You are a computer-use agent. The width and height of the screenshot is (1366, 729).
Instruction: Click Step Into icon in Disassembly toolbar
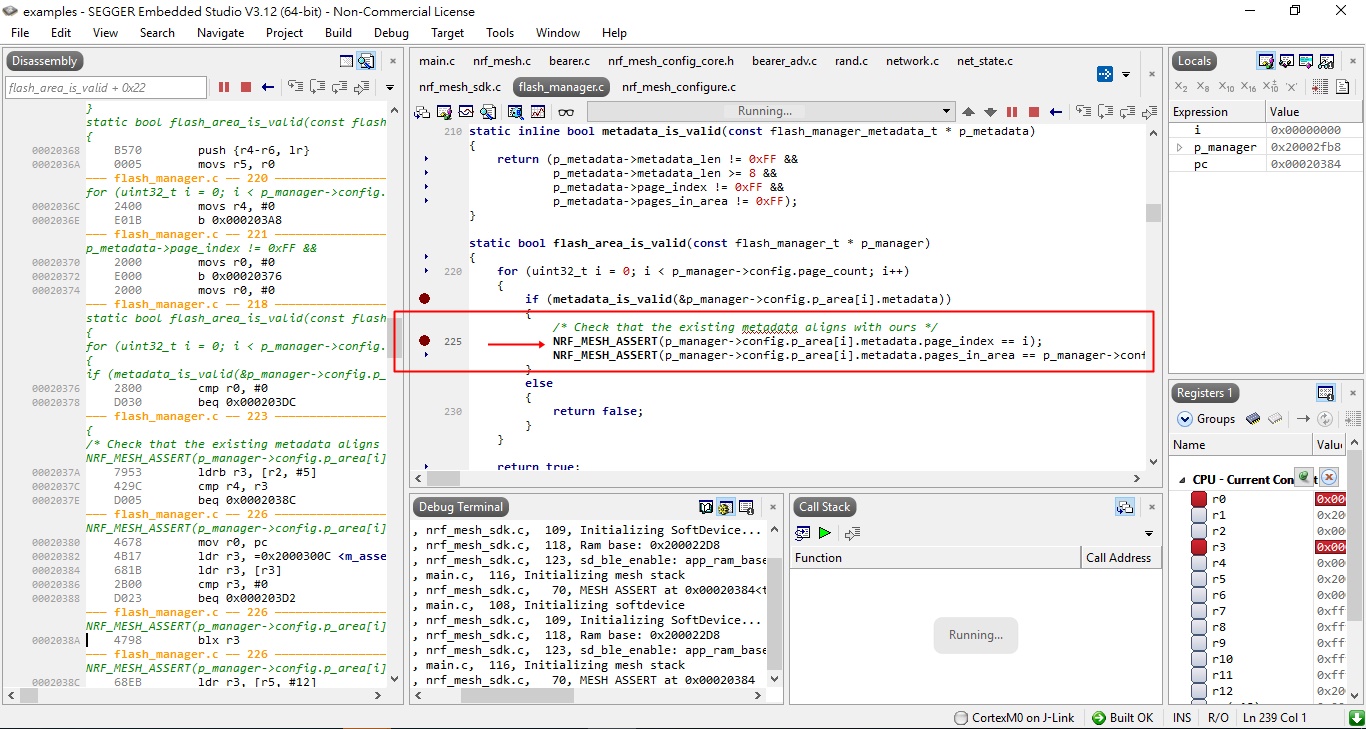pyautogui.click(x=296, y=88)
